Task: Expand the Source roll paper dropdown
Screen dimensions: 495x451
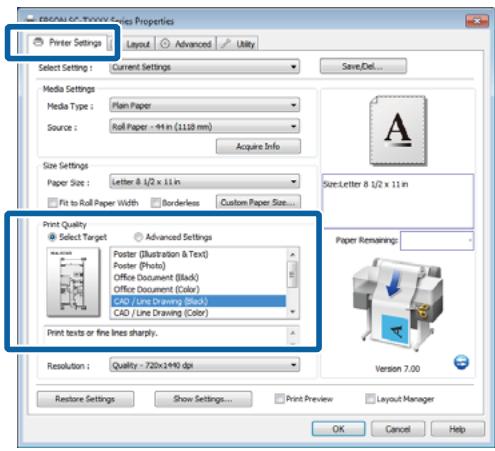Action: click(204, 127)
